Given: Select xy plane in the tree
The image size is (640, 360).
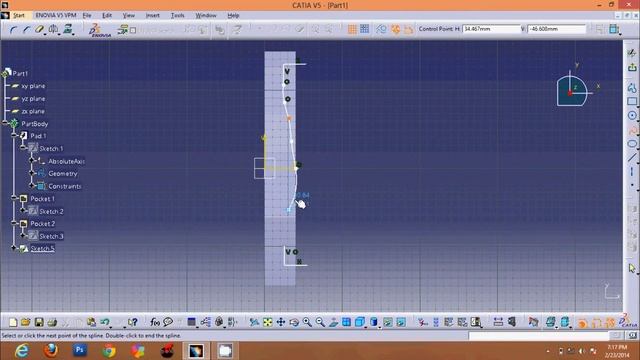Looking at the screenshot, I should (33, 86).
